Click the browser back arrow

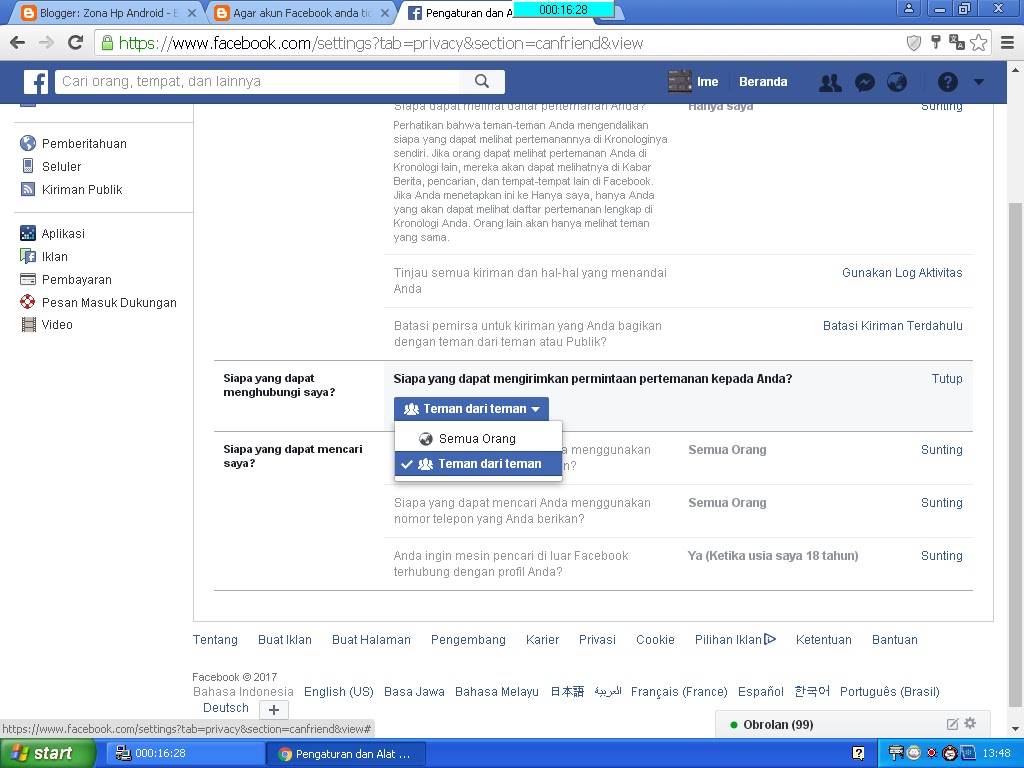click(x=18, y=43)
